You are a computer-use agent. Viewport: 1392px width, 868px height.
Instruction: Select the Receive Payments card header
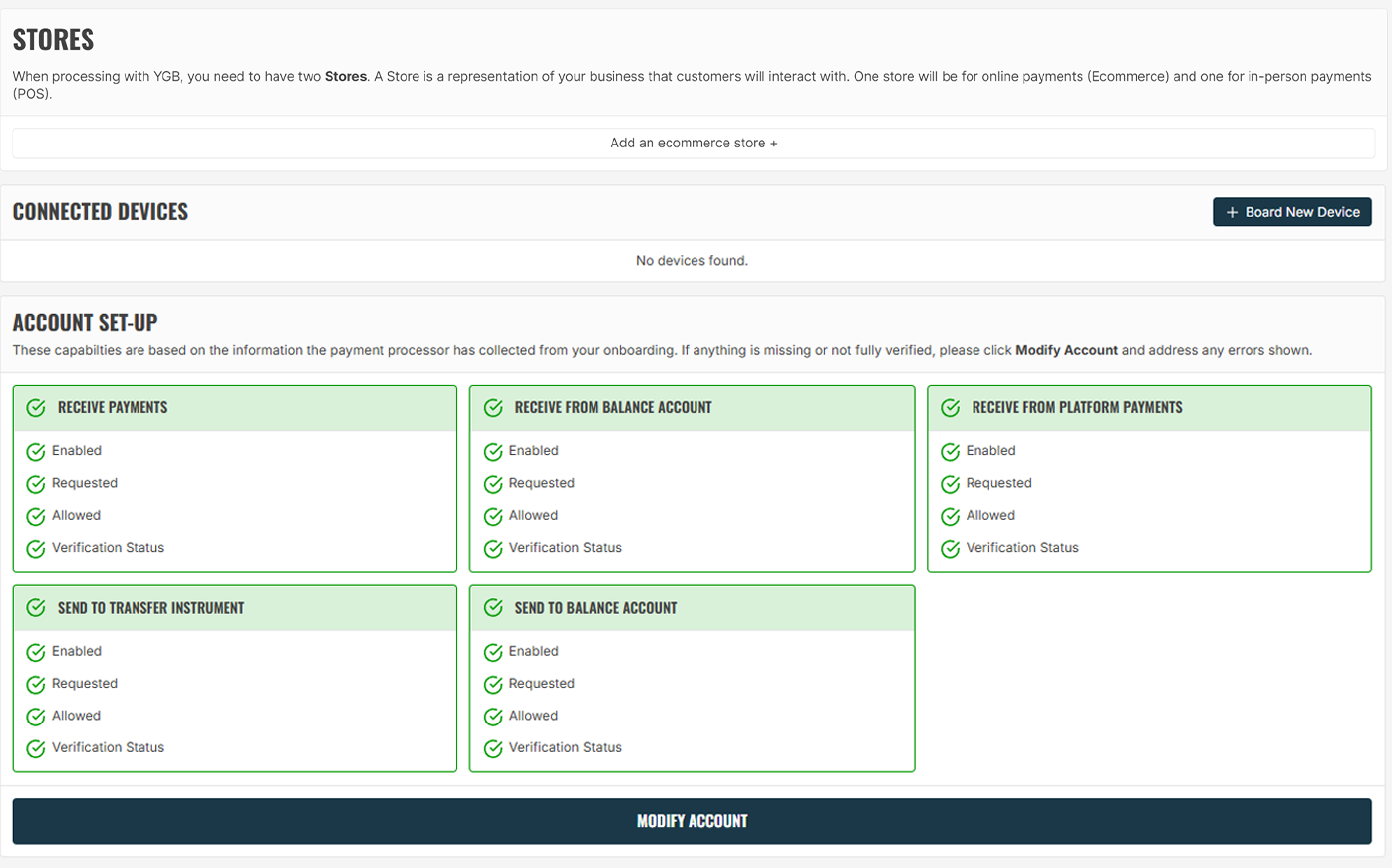pyautogui.click(x=235, y=408)
